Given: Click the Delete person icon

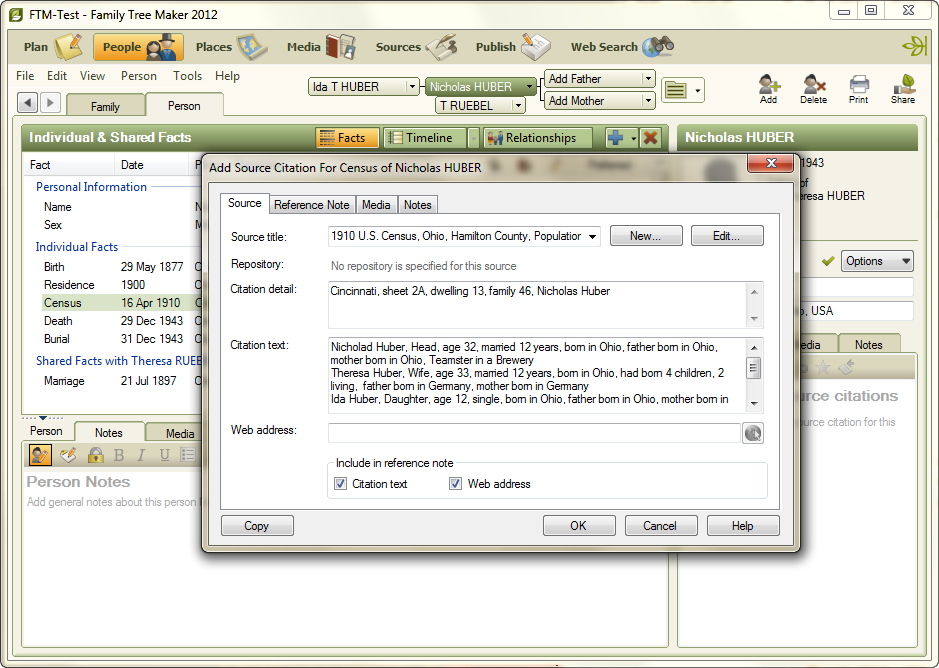Looking at the screenshot, I should 813,89.
